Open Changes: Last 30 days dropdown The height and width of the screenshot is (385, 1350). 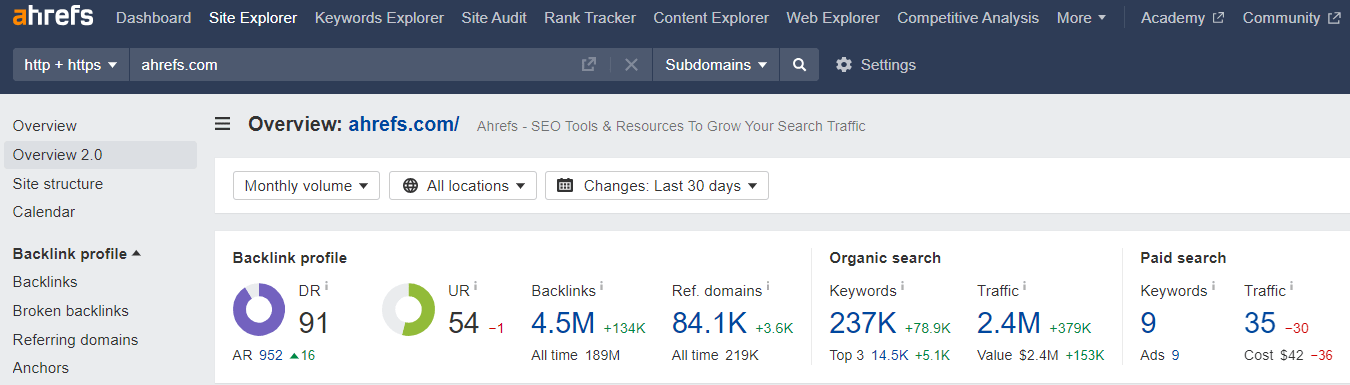(x=657, y=186)
